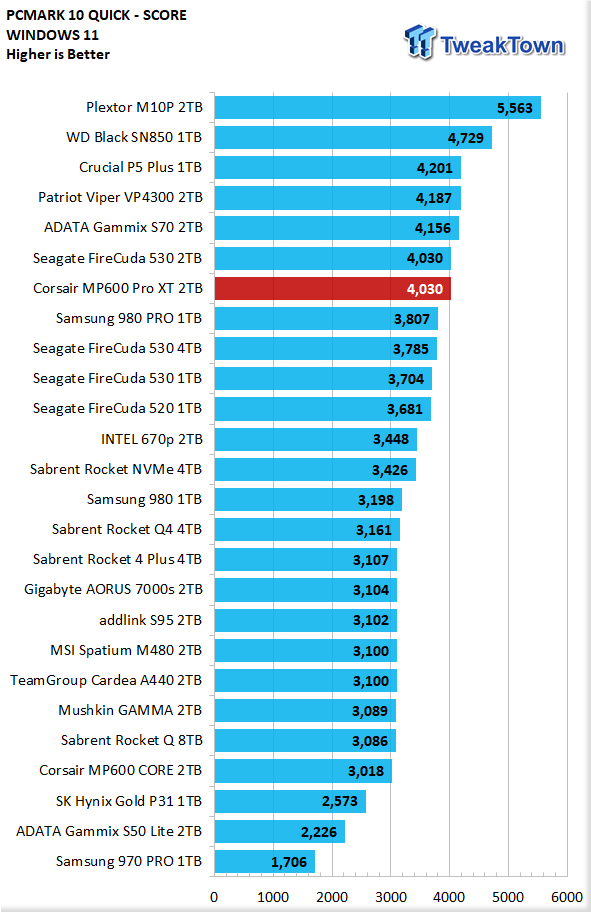Image resolution: width=591 pixels, height=912 pixels.
Task: Click the TweakTown logo icon
Action: pos(420,41)
